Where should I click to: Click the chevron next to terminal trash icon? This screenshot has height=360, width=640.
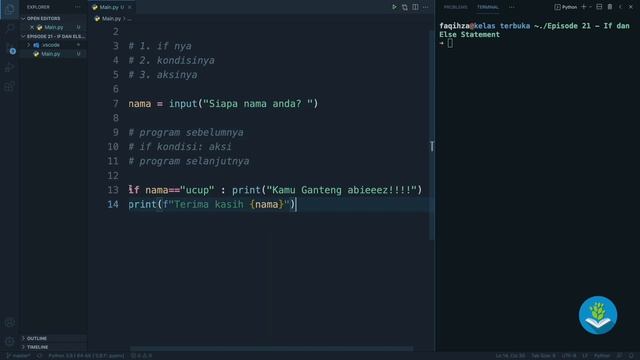point(620,7)
